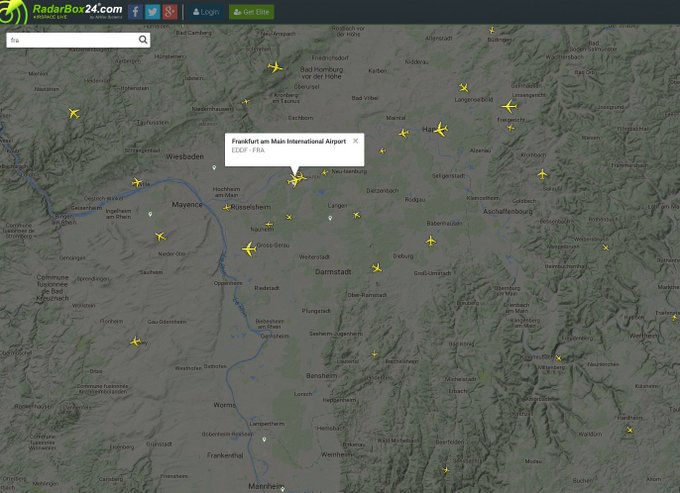Click the Wiesbaden city label

point(185,157)
